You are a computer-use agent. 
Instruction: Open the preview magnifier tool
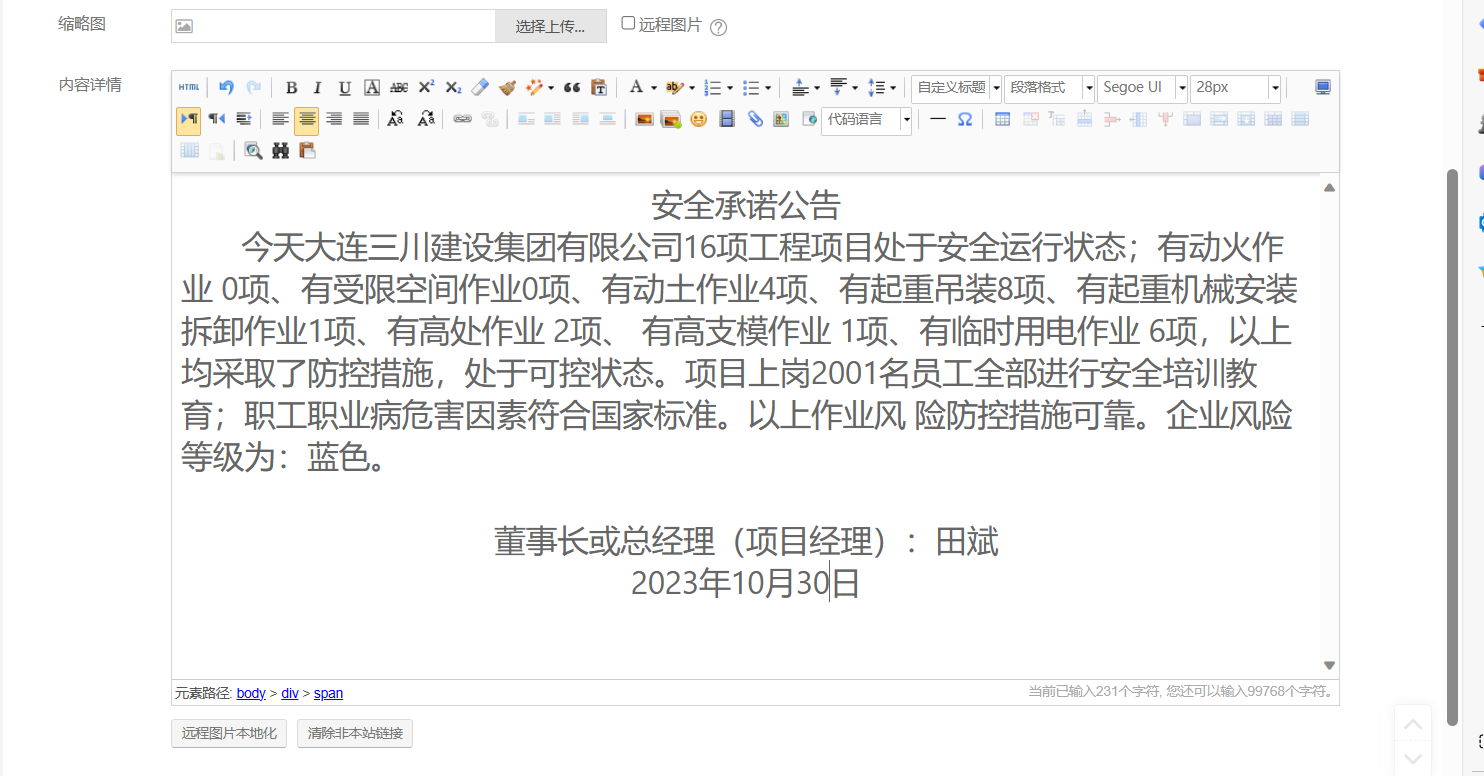click(x=254, y=151)
